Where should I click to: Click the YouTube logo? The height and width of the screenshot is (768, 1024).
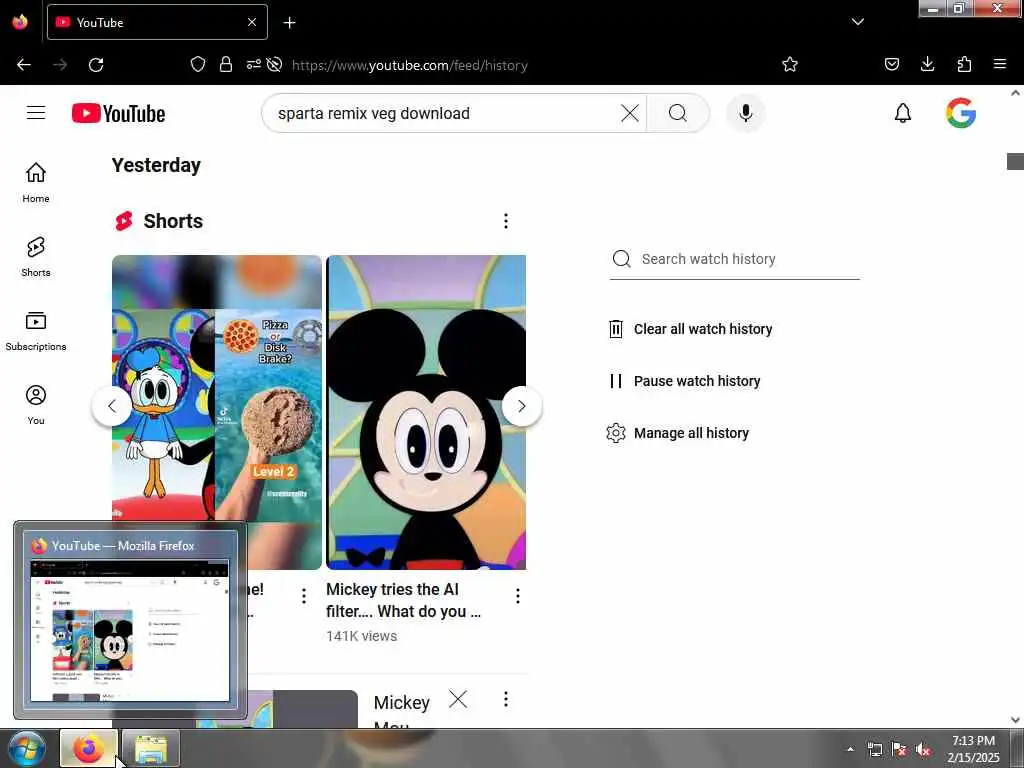pos(118,113)
